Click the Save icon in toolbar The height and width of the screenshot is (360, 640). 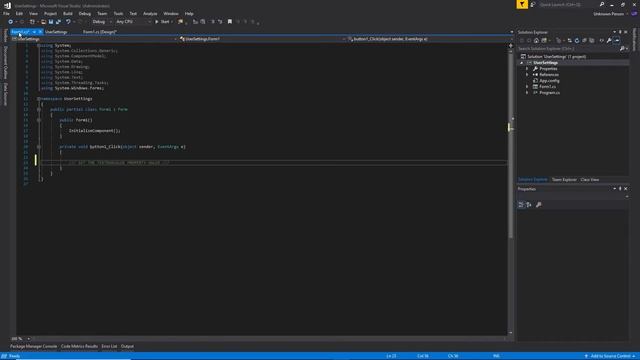click(51, 22)
